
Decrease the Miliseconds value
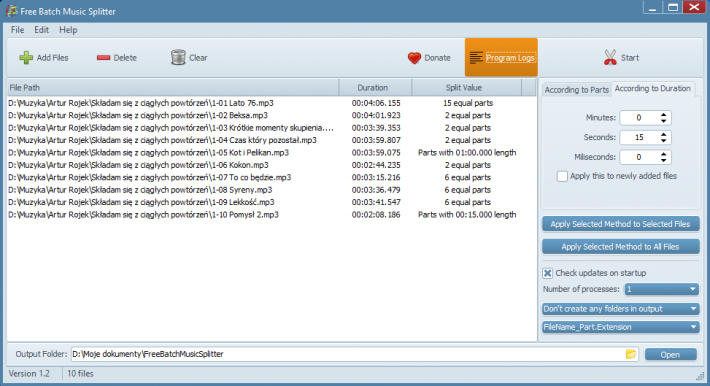tap(663, 160)
